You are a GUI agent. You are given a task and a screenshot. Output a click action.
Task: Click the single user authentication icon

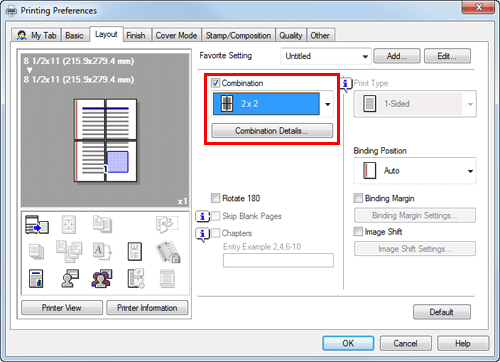70,279
